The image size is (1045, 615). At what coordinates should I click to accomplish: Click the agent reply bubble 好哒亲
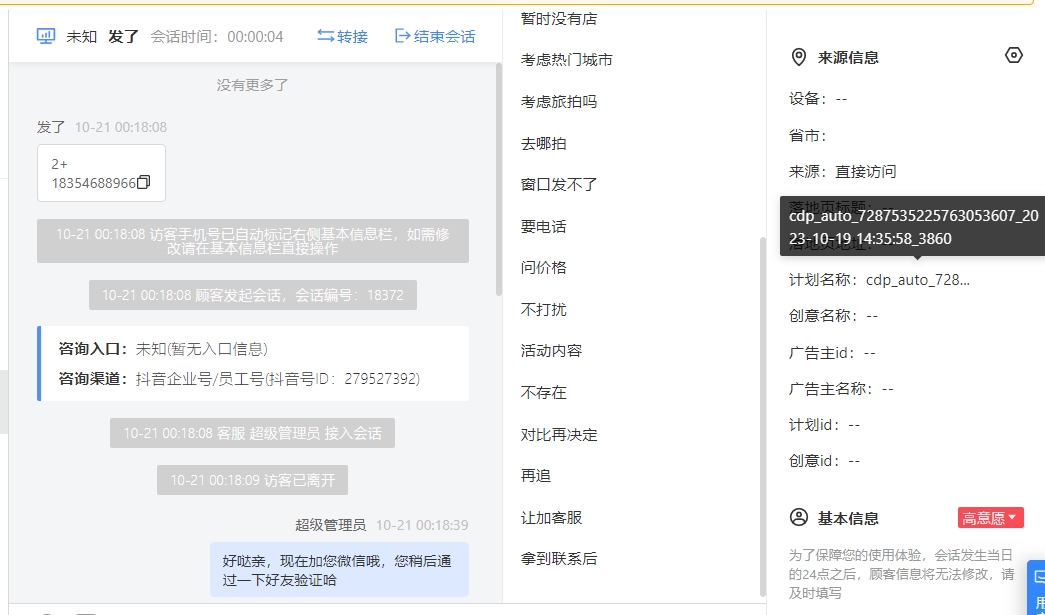[339, 570]
